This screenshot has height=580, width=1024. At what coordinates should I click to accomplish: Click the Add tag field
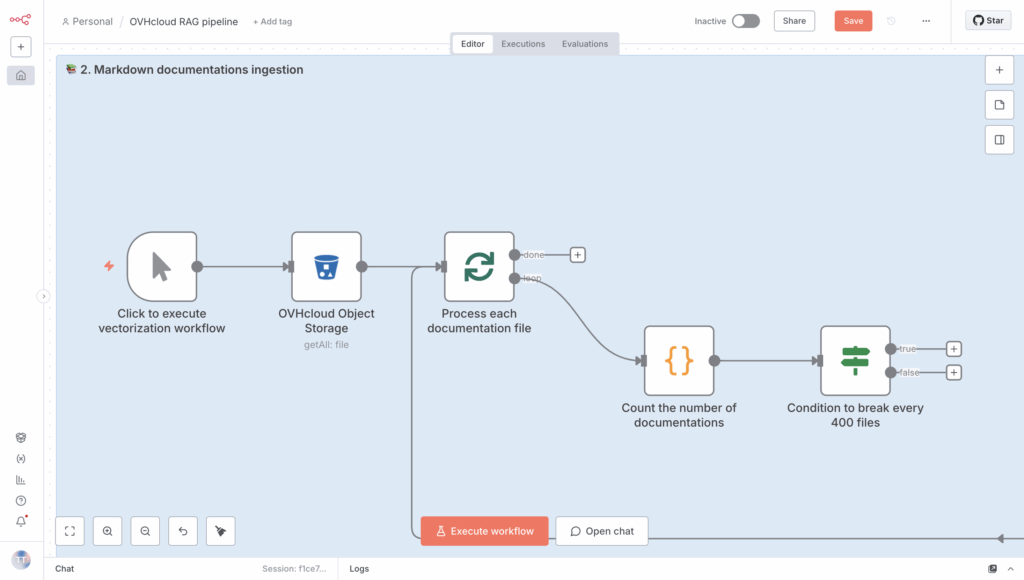pyautogui.click(x=273, y=21)
